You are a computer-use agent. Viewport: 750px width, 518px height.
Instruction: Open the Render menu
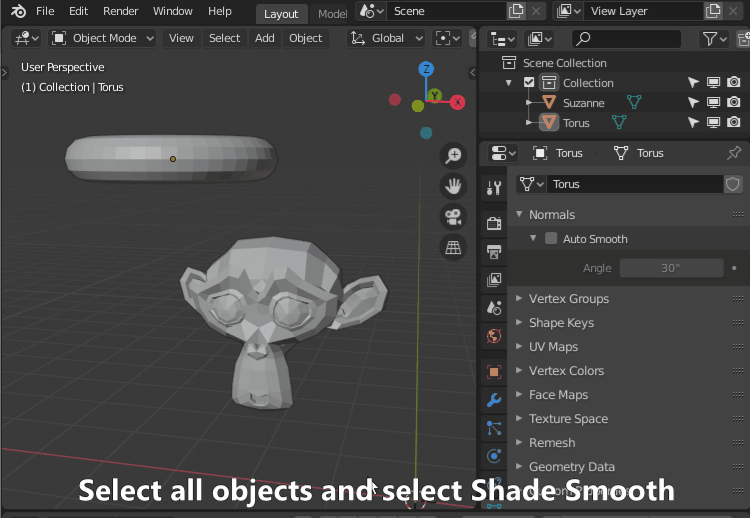point(121,11)
